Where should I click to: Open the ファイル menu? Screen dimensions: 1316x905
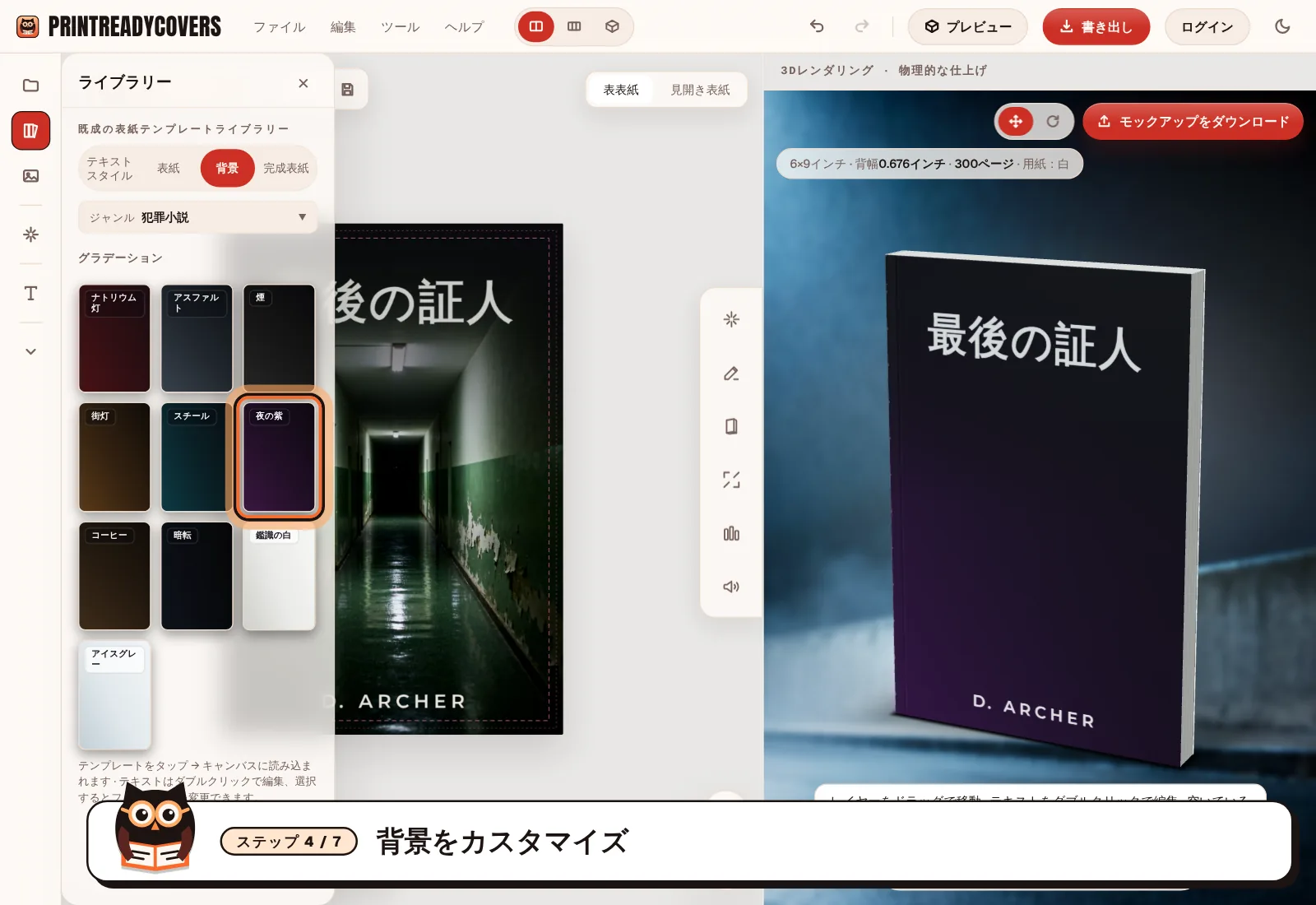pyautogui.click(x=280, y=27)
